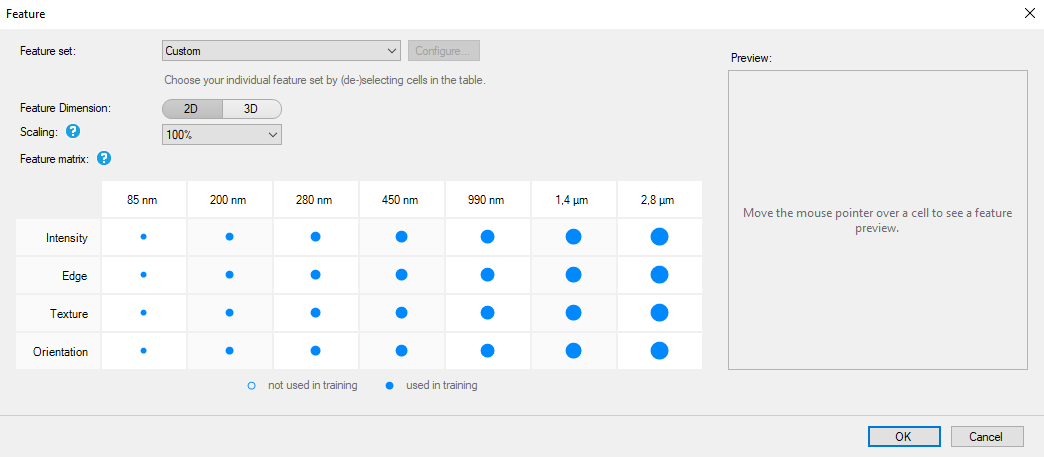
Task: Click the OK button
Action: coord(904,437)
